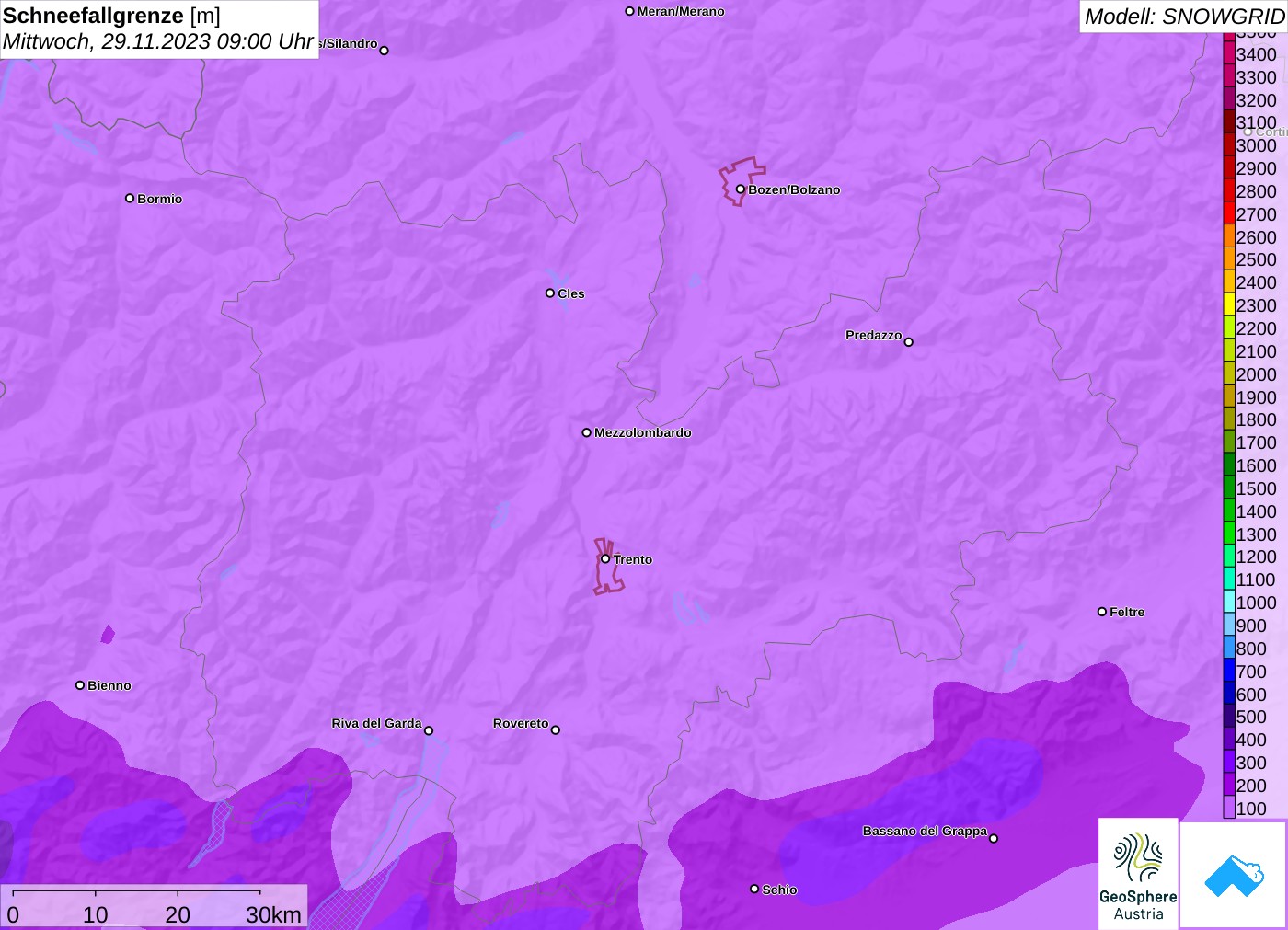
Task: Click the 30km scale bar label
Action: coord(273,914)
